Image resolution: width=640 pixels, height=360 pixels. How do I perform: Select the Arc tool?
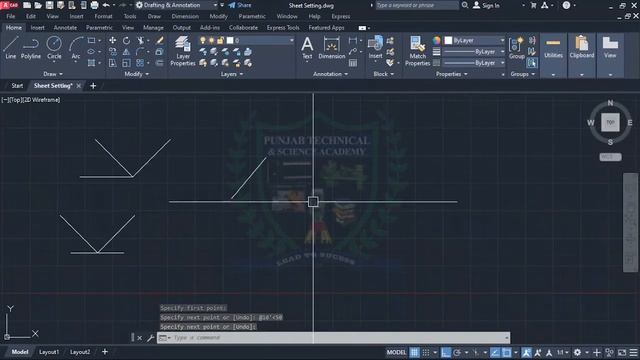pyautogui.click(x=76, y=48)
